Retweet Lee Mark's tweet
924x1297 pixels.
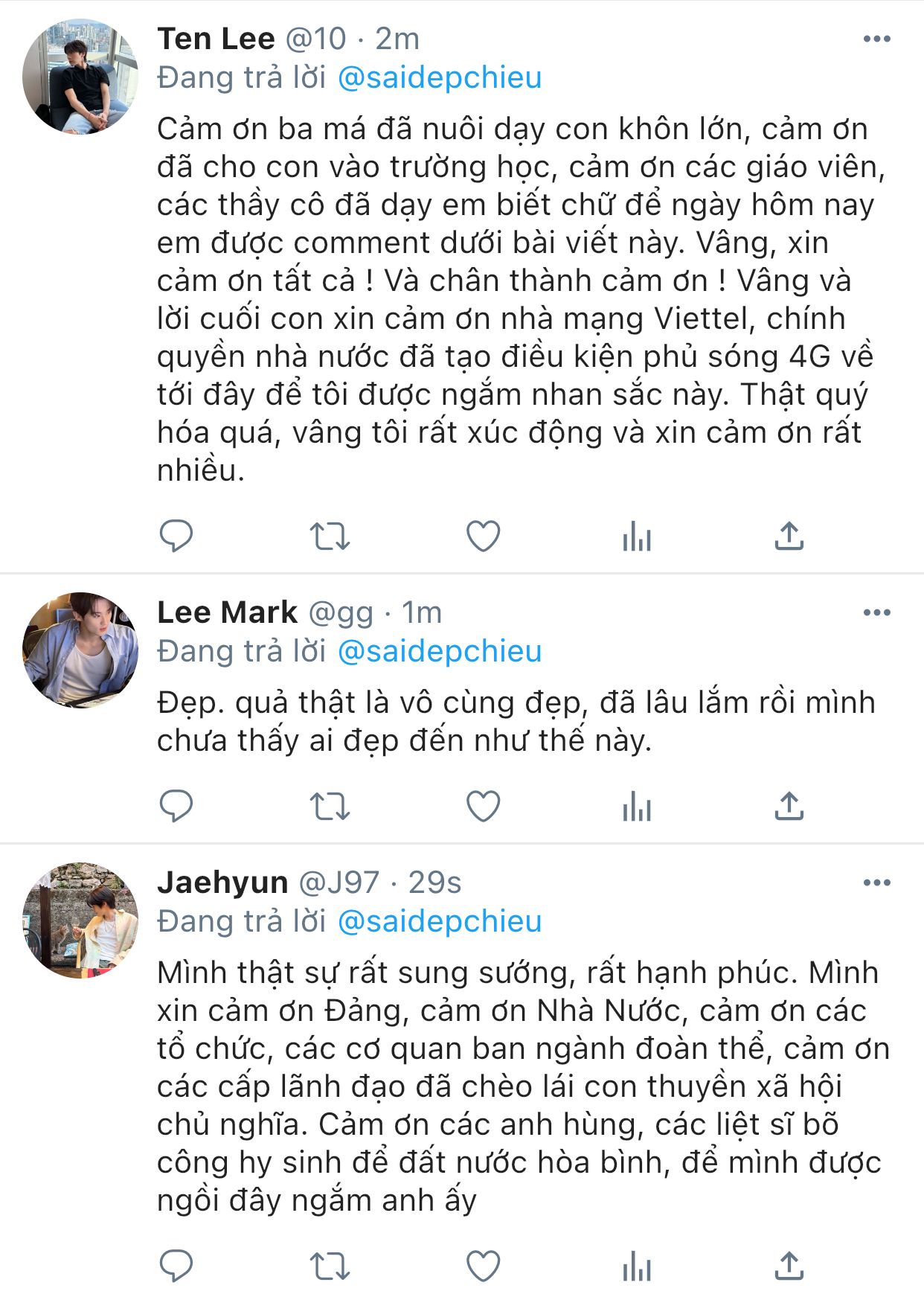coord(330,806)
